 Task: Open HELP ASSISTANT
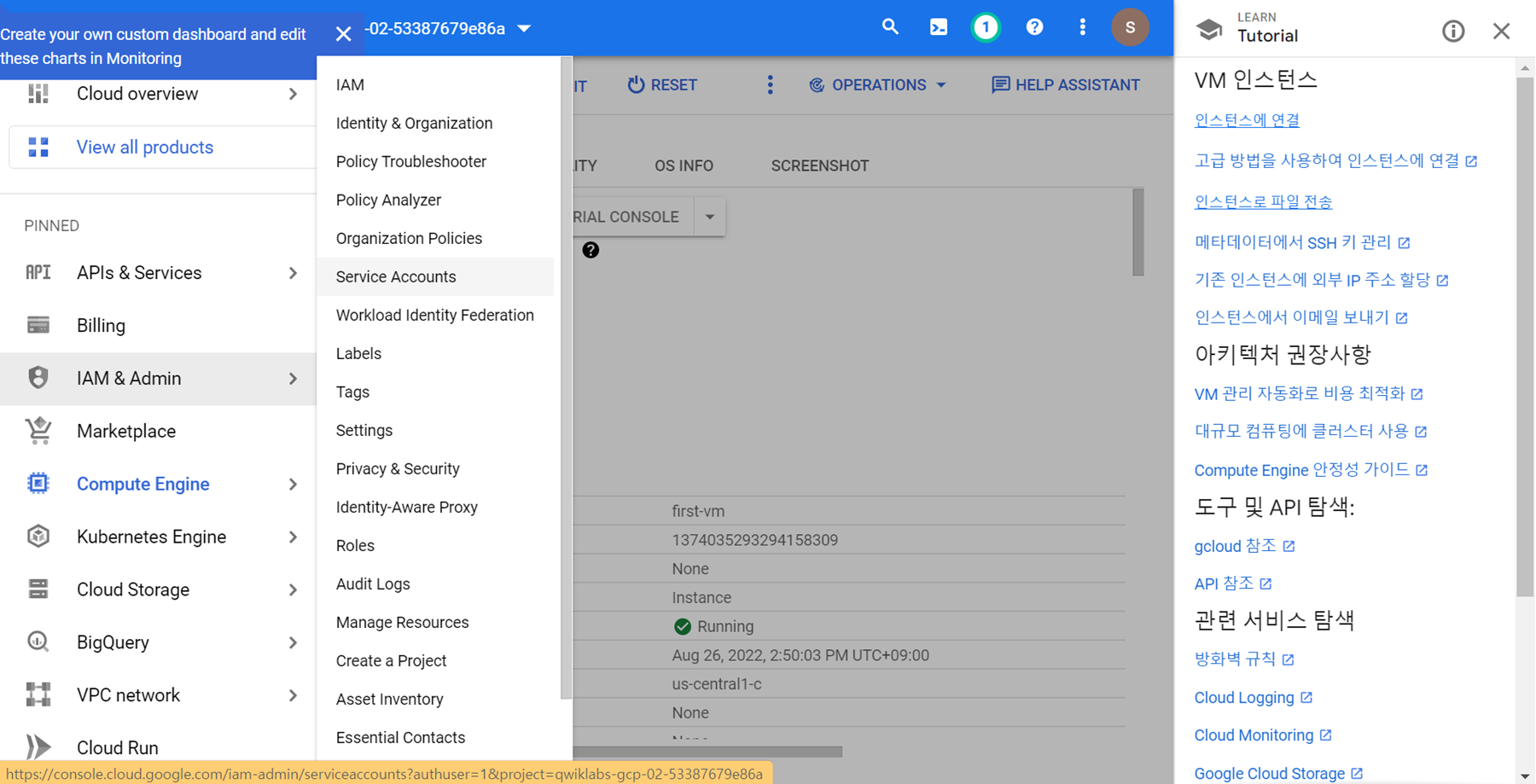[x=1066, y=84]
